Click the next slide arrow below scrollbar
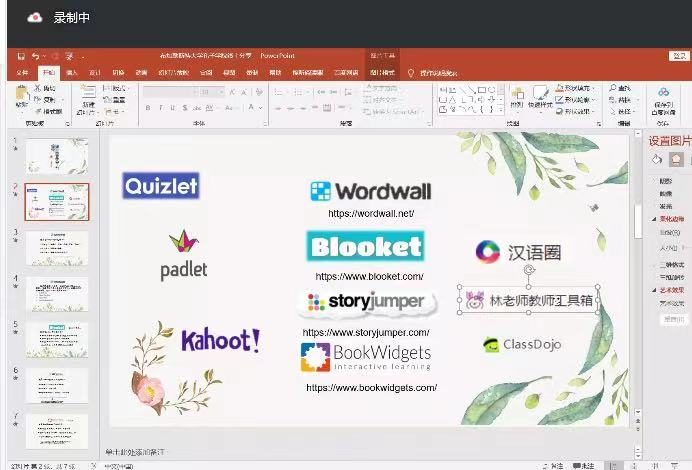Image resolution: width=692 pixels, height=470 pixels. coord(638,430)
